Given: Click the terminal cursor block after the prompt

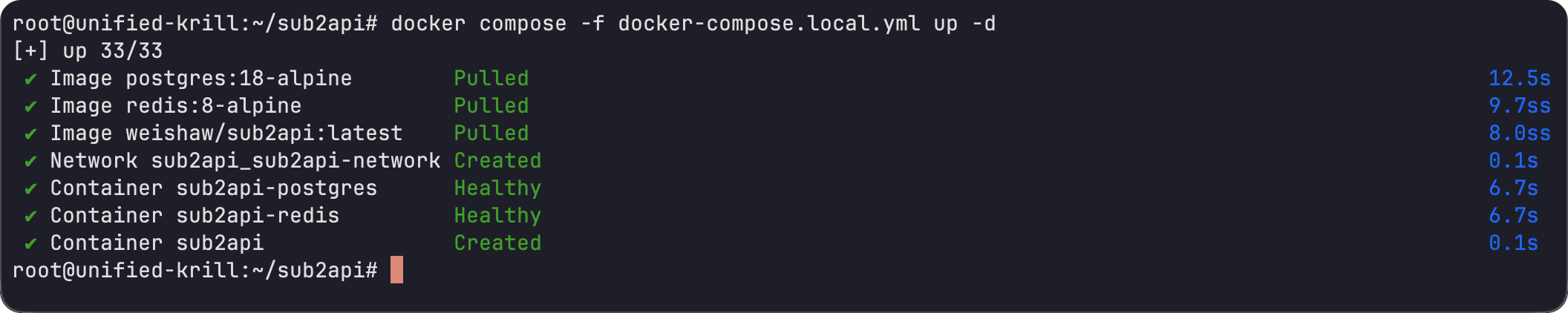Looking at the screenshot, I should tap(396, 270).
